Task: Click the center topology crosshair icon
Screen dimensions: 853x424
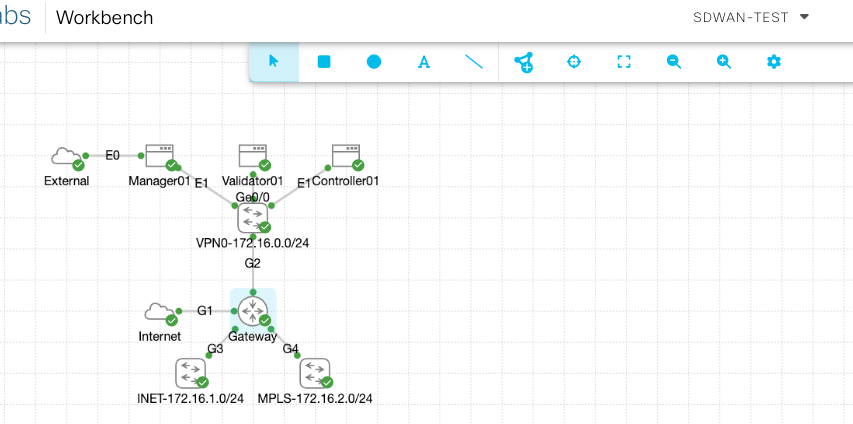Action: (x=574, y=62)
